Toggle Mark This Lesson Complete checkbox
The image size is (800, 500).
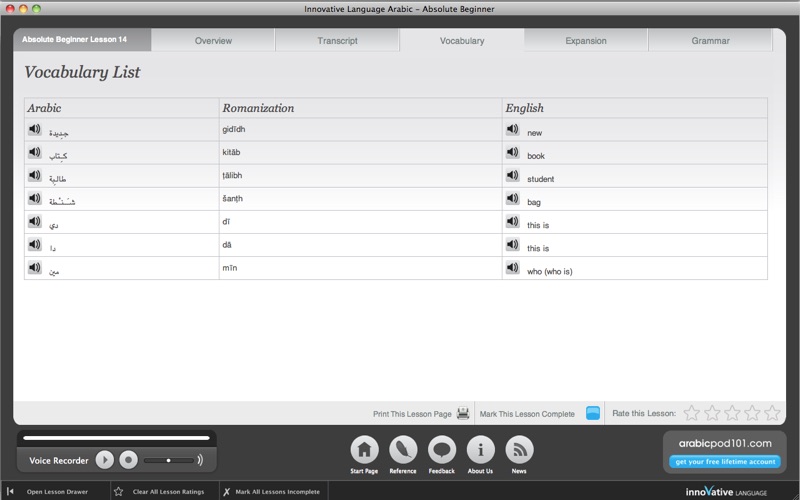pos(593,413)
